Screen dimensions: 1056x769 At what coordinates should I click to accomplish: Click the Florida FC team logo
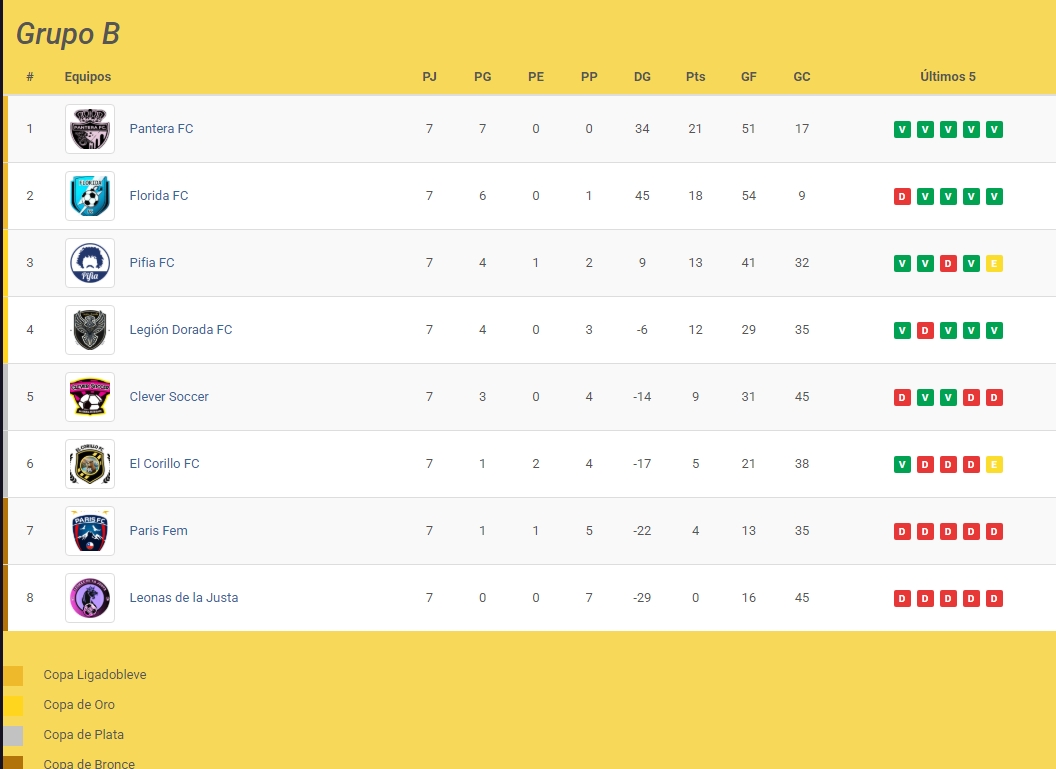coord(90,196)
